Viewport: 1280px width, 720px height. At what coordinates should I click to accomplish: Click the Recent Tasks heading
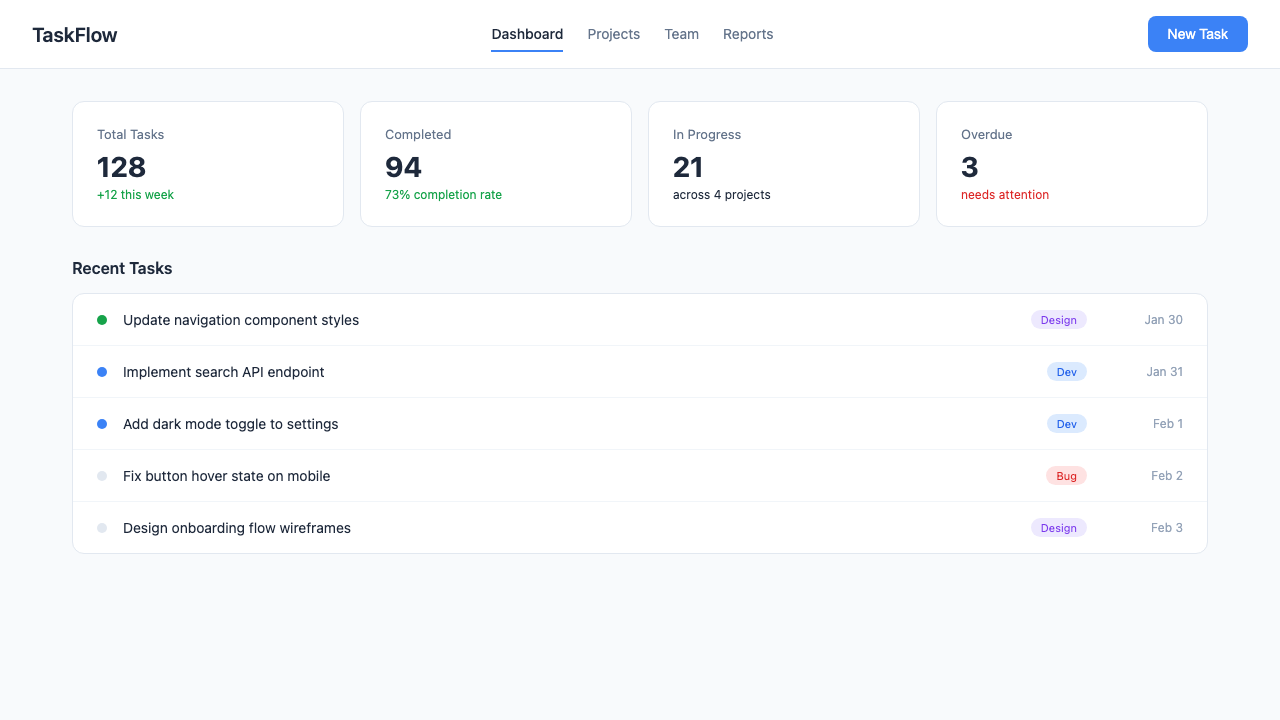[x=122, y=268]
